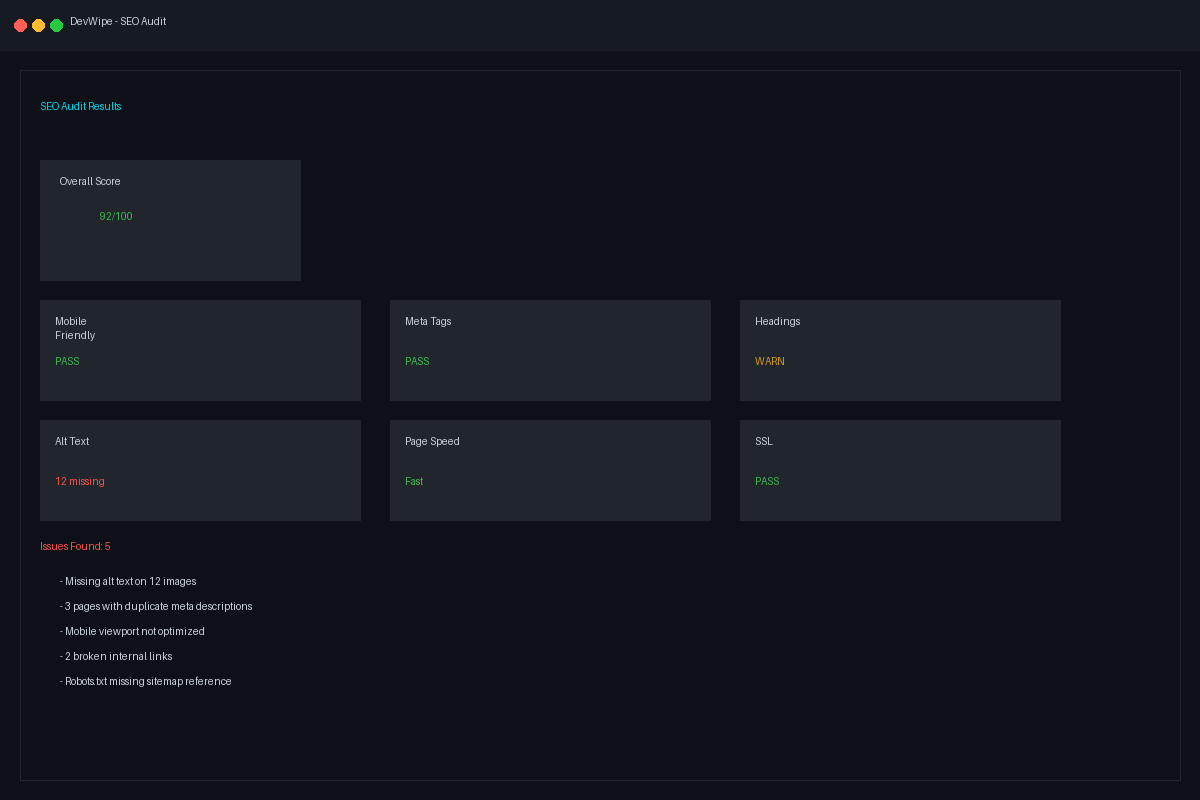Toggle the Meta Tags PASS status
This screenshot has width=1200, height=800.
(x=417, y=361)
